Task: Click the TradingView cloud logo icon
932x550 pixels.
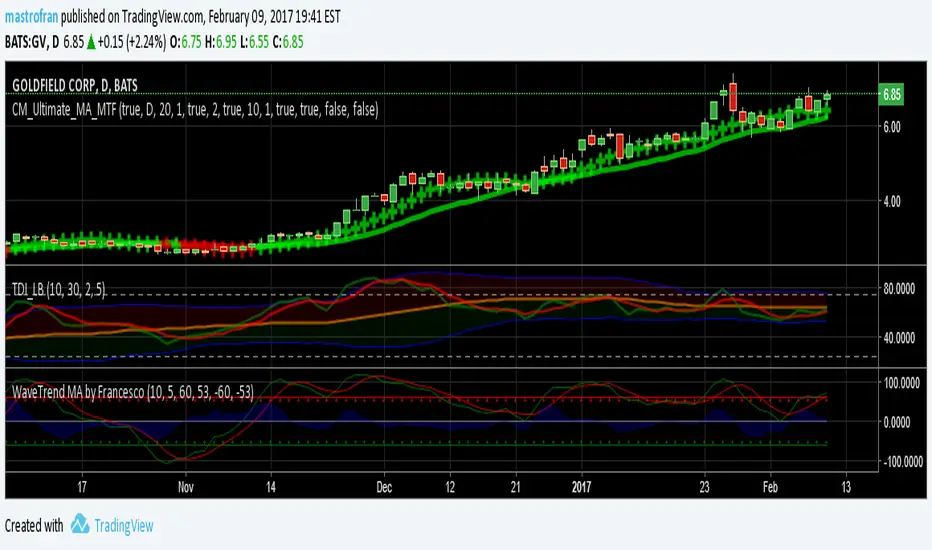Action: (80, 524)
